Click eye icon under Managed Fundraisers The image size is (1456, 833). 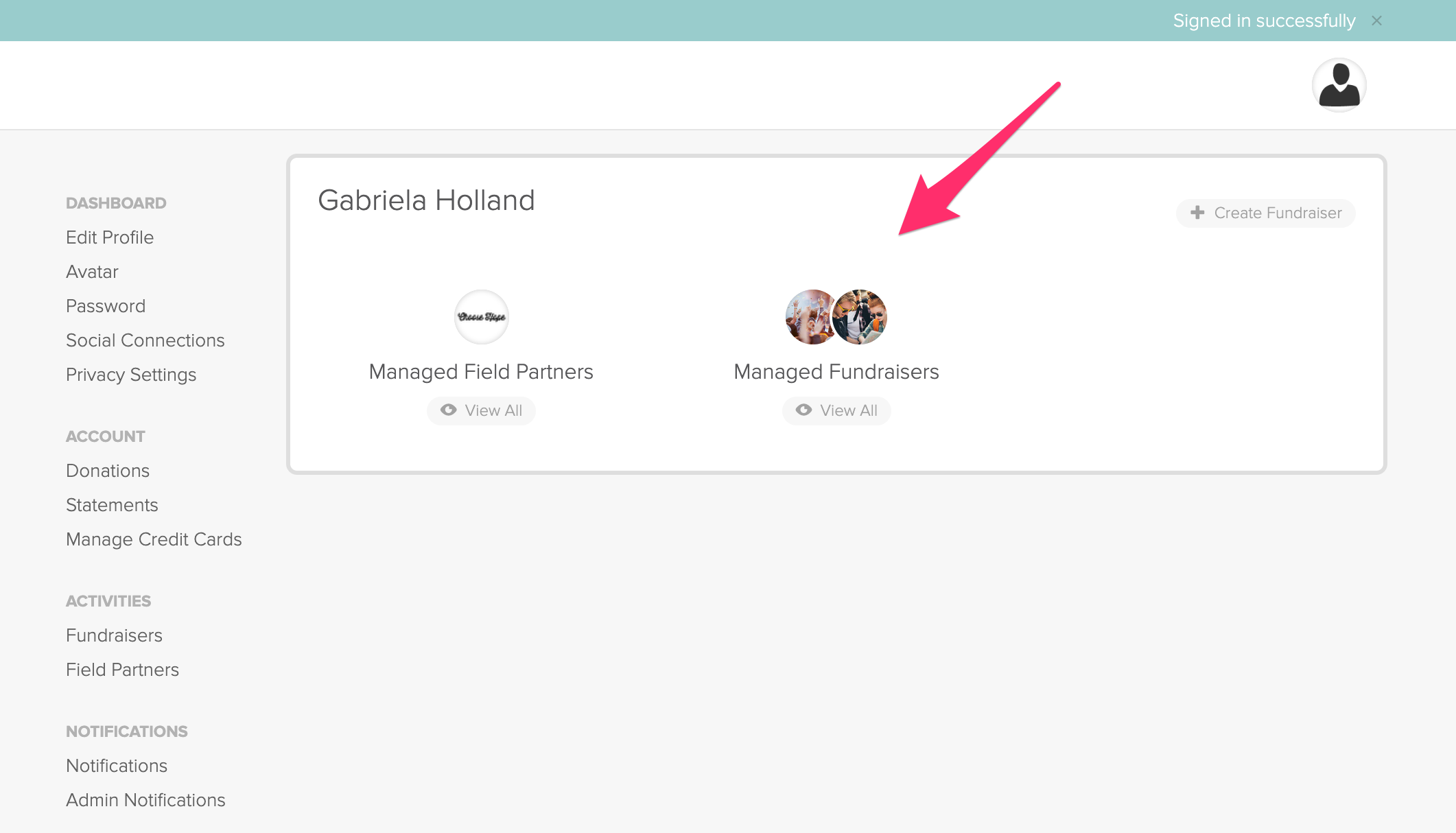[x=803, y=410]
